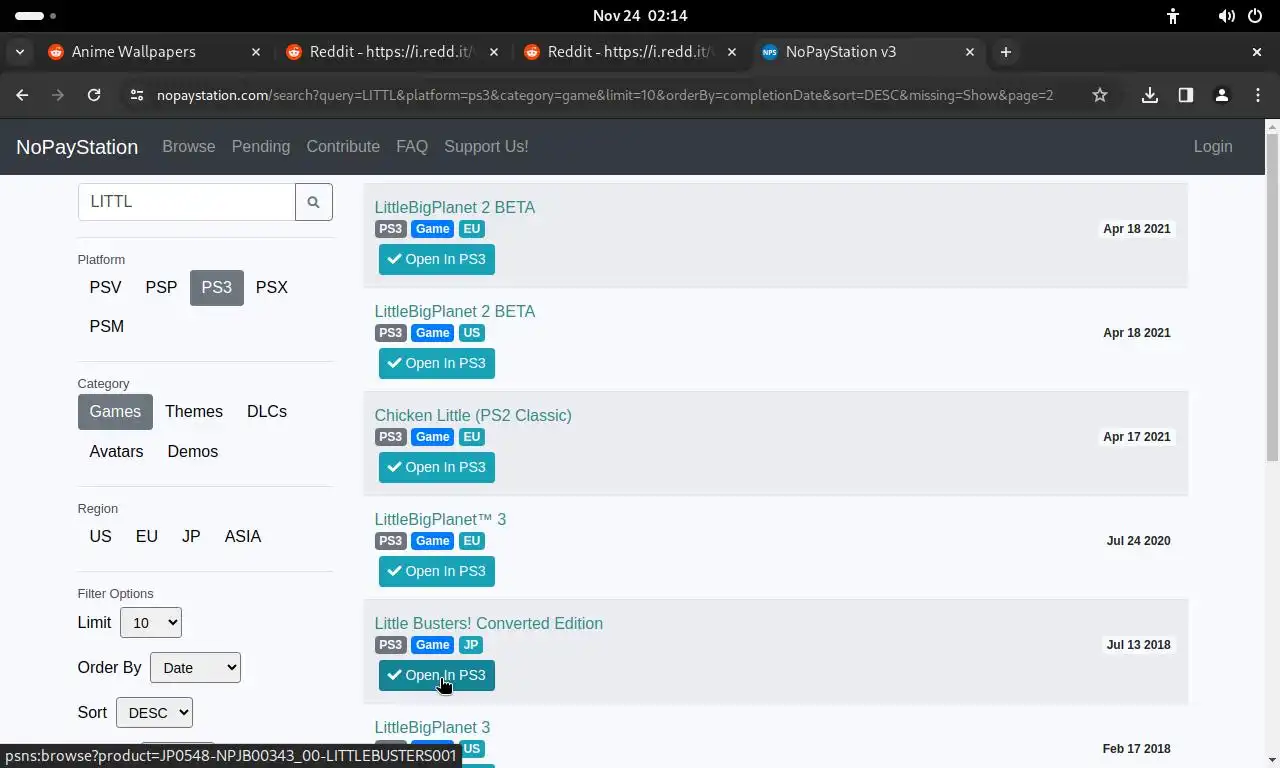Open Chicken Little (PS2 Classic) title link

click(473, 415)
